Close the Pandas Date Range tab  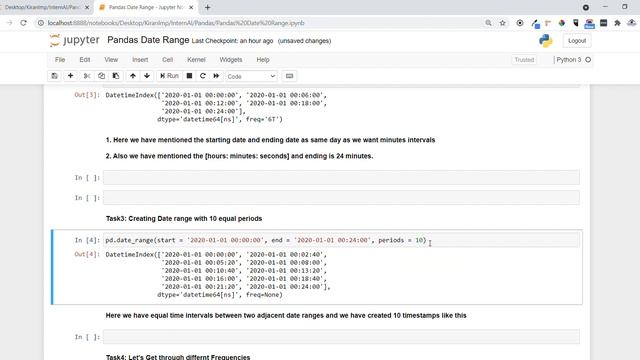(x=191, y=7)
